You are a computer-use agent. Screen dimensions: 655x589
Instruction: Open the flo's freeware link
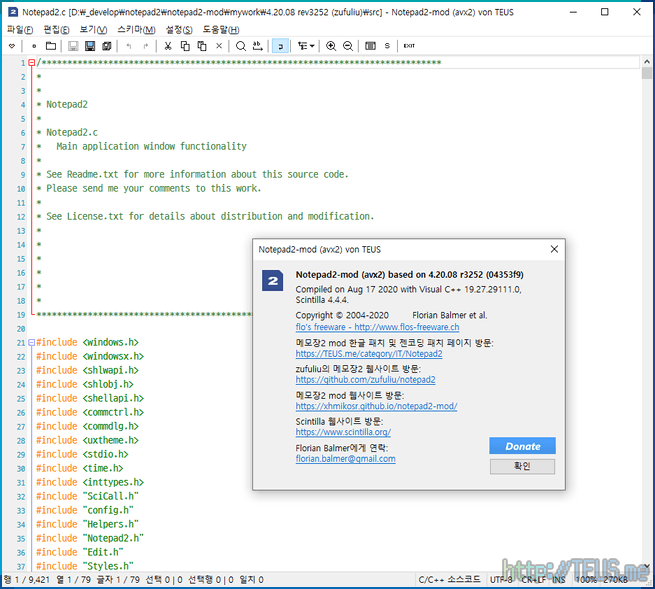[377, 327]
